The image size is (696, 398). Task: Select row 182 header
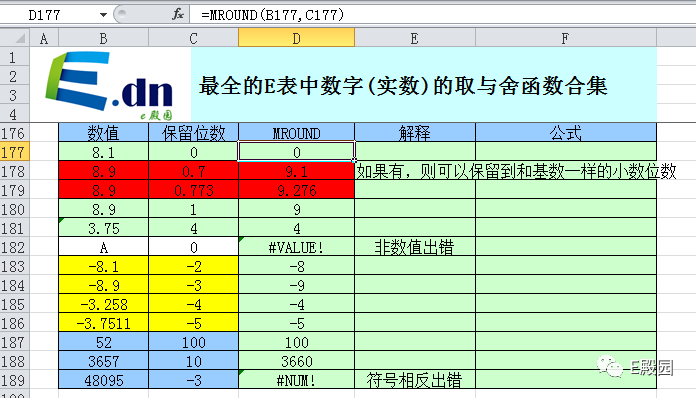pos(15,247)
